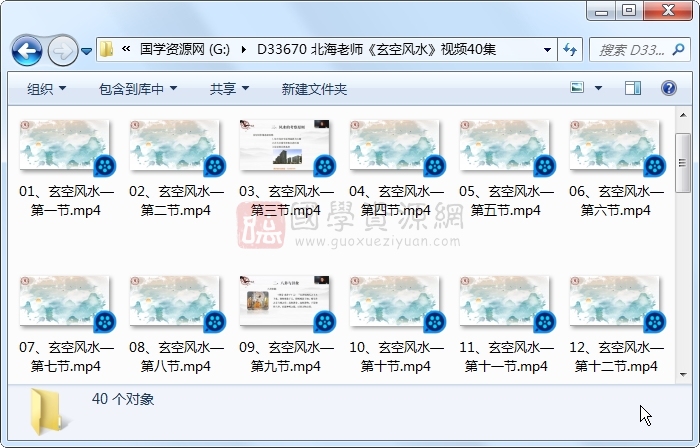Select thumbnail of 03 第三节.mp4
Image resolution: width=700 pixels, height=448 pixels.
coord(287,149)
